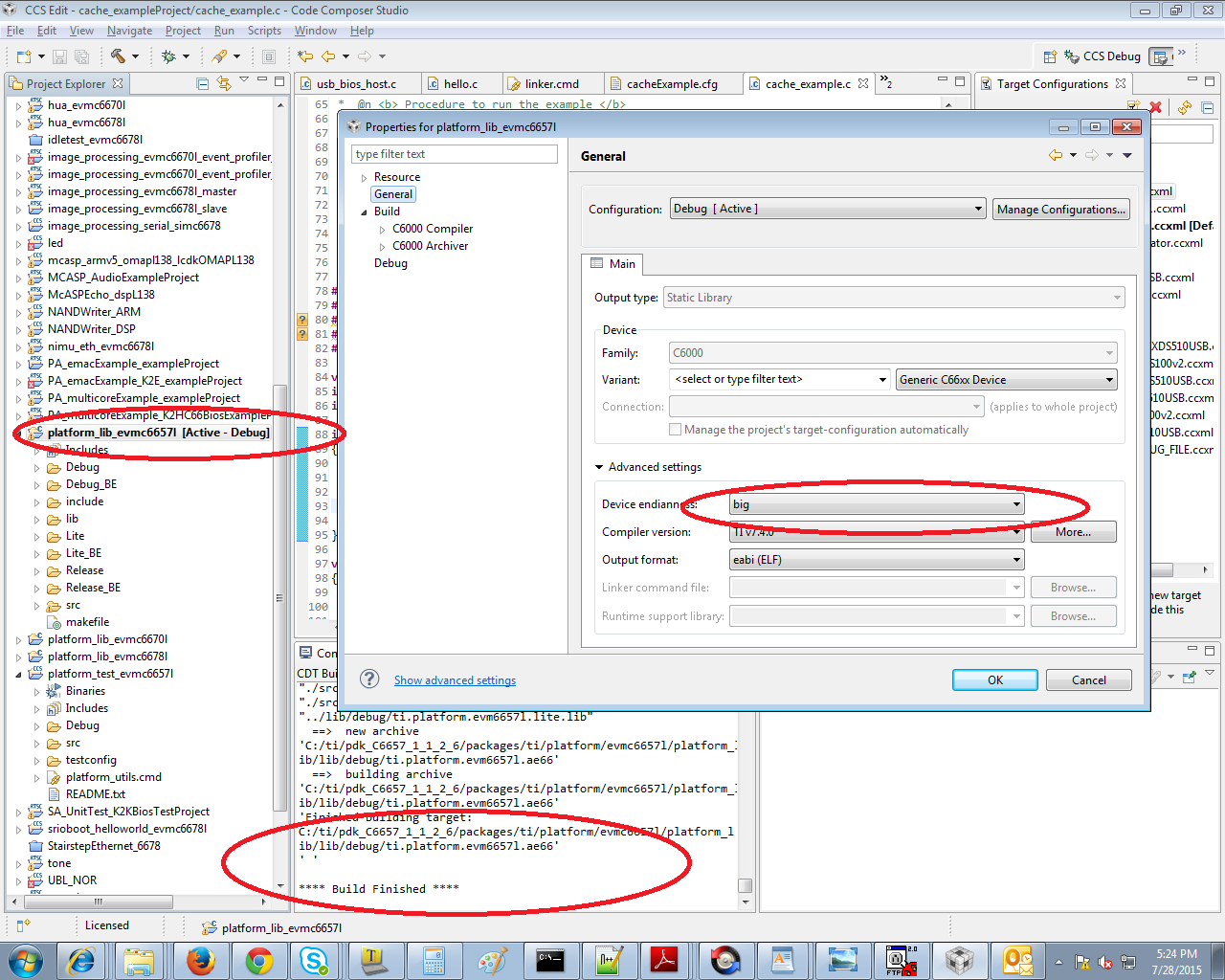Viewport: 1225px width, 980px height.
Task: Switch to the CCS Debug perspective
Action: pyautogui.click(x=1102, y=56)
